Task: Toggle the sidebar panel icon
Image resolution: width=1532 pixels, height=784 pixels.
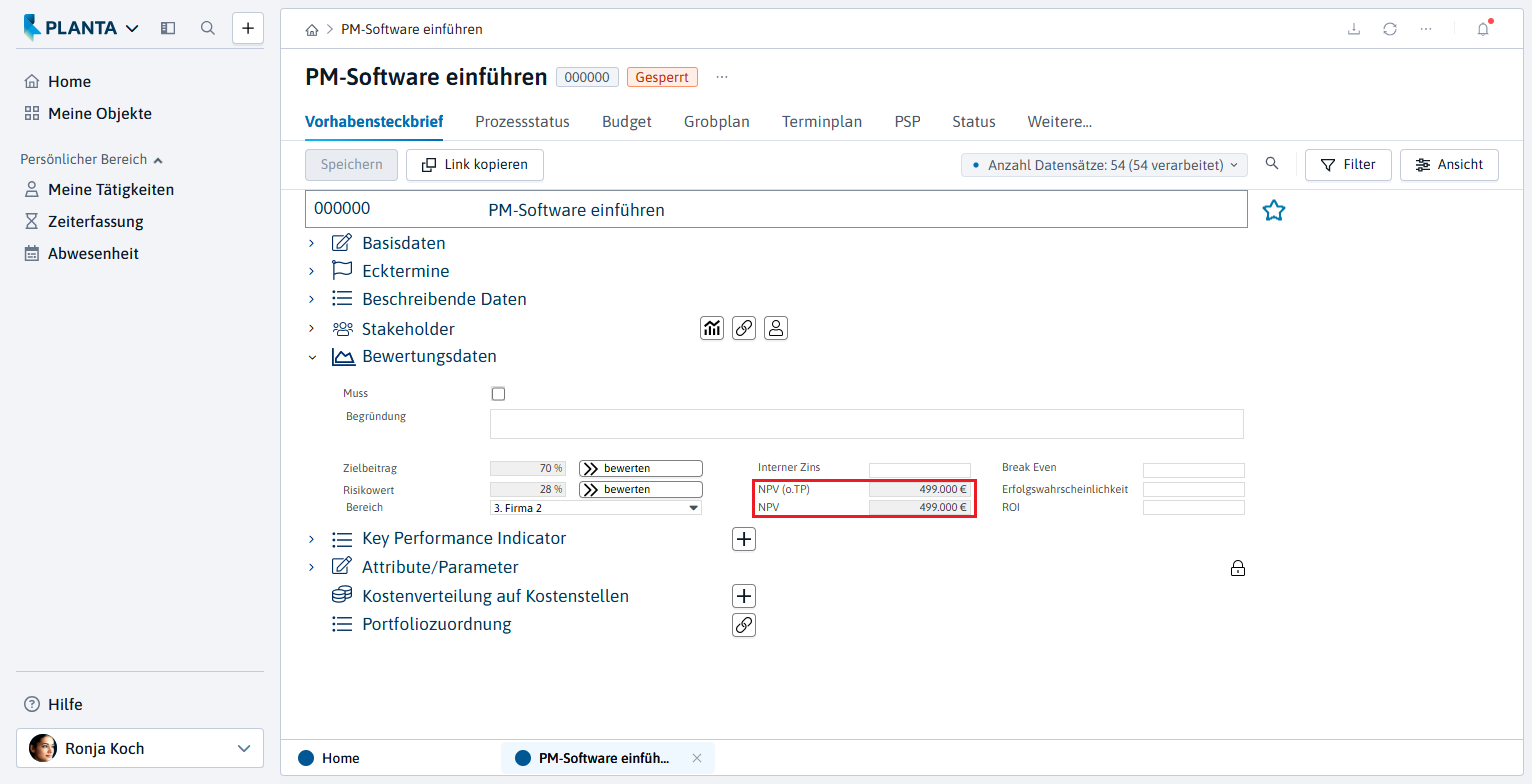Action: 168,28
